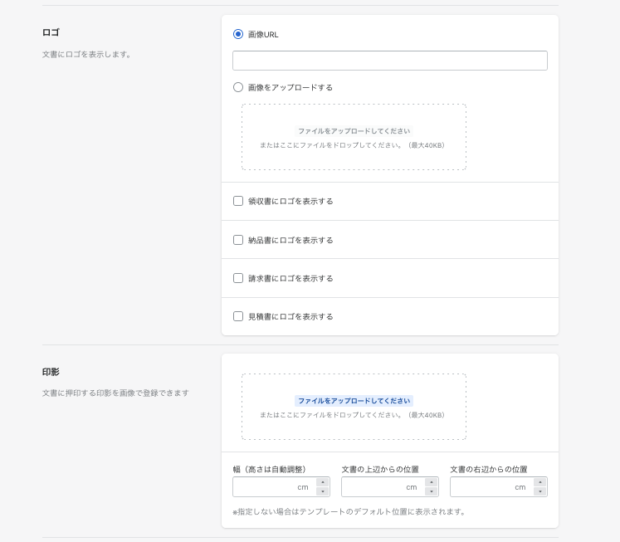The image size is (620, 542).
Task: Increase the 幅 width value with up arrow
Action: 322,482
